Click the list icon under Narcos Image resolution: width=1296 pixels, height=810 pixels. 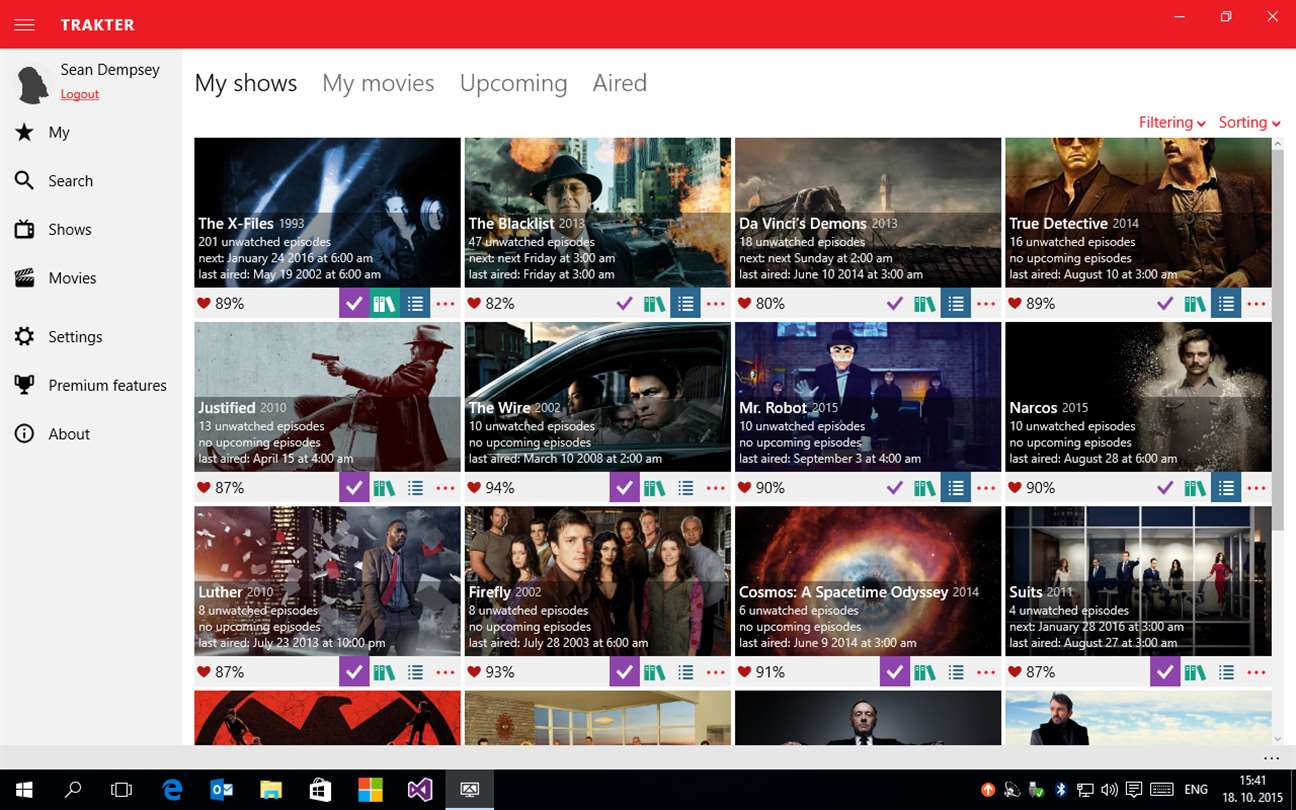tap(1226, 488)
